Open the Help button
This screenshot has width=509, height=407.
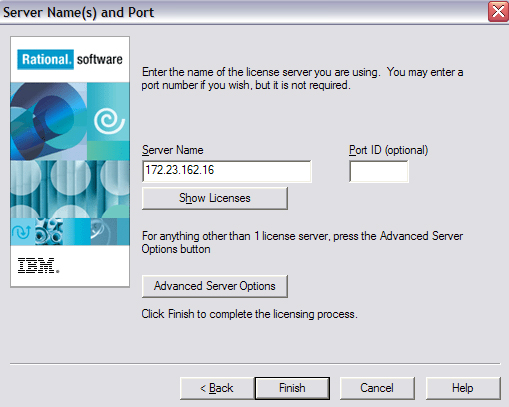pyautogui.click(x=463, y=388)
